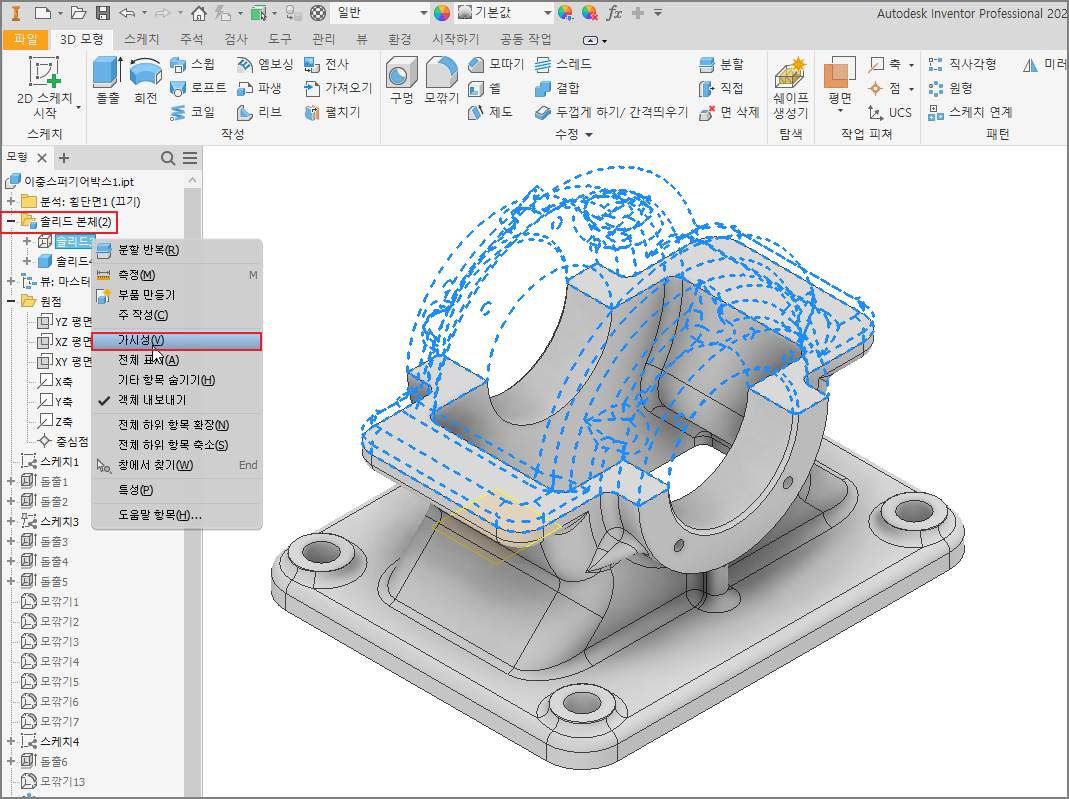Viewport: 1069px width, 799px height.
Task: Click the Direct edit (직접) tool
Action: point(722,88)
